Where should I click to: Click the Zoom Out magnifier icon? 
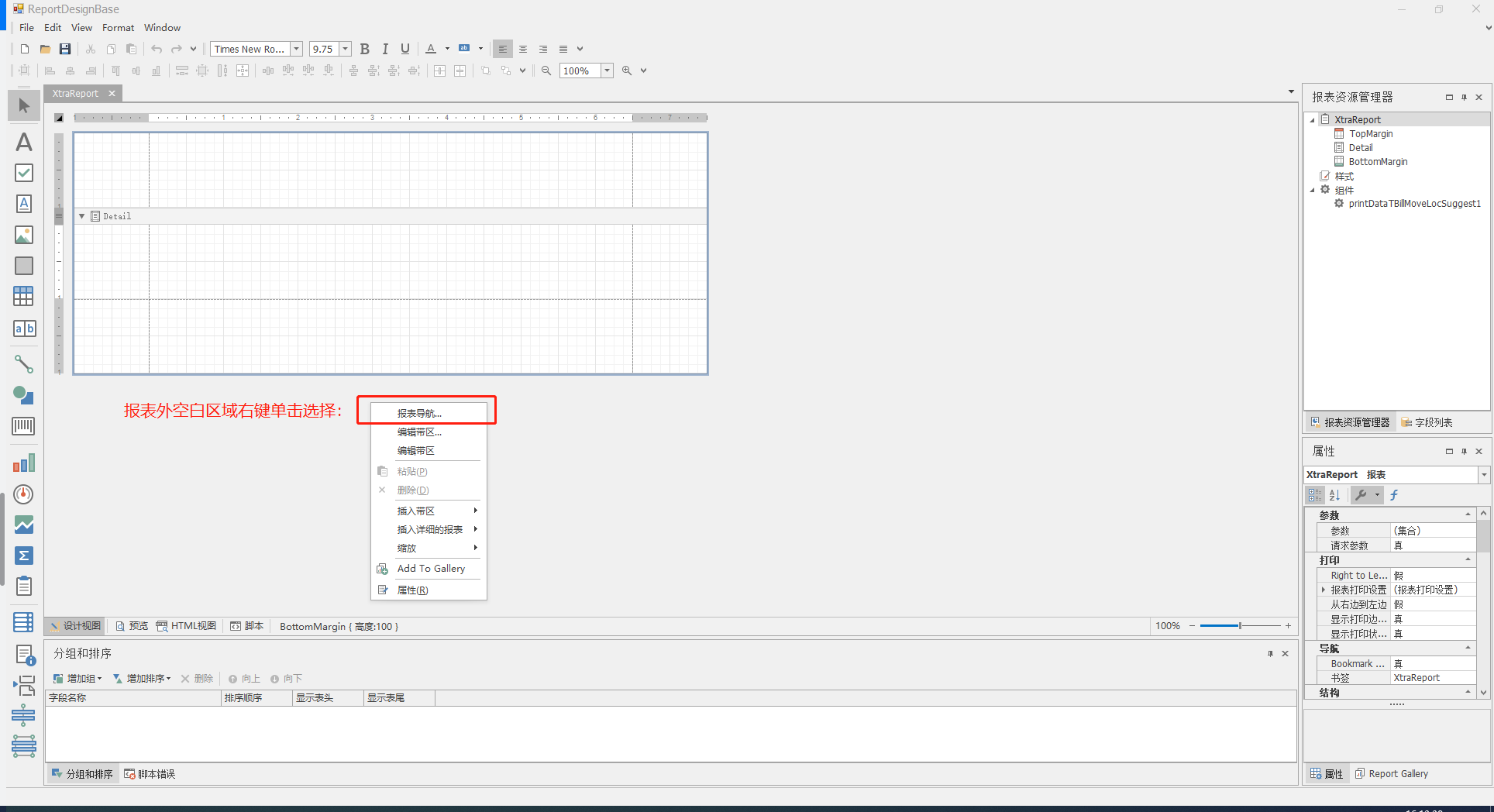point(546,71)
